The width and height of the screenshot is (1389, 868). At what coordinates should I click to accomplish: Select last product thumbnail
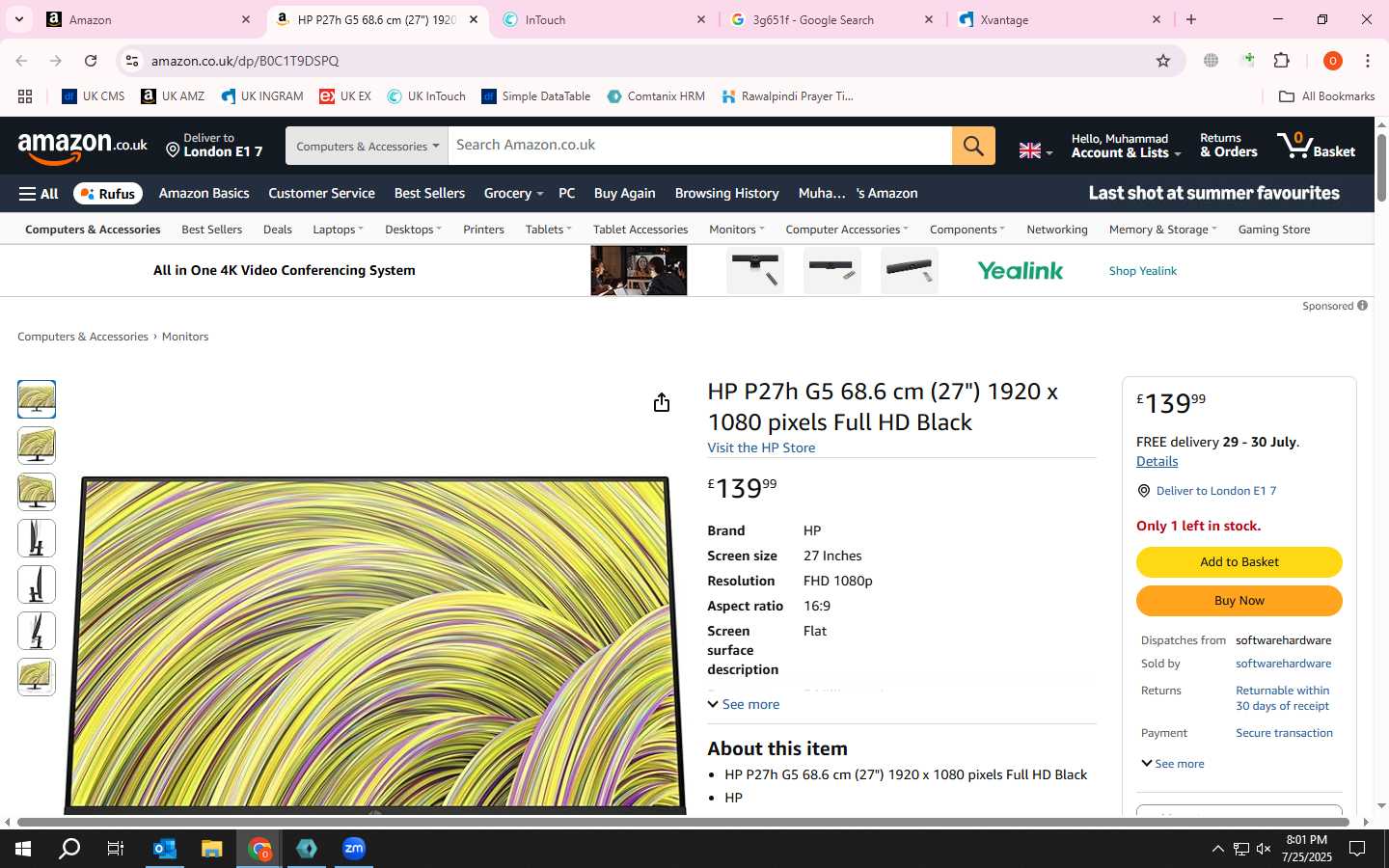tap(37, 677)
